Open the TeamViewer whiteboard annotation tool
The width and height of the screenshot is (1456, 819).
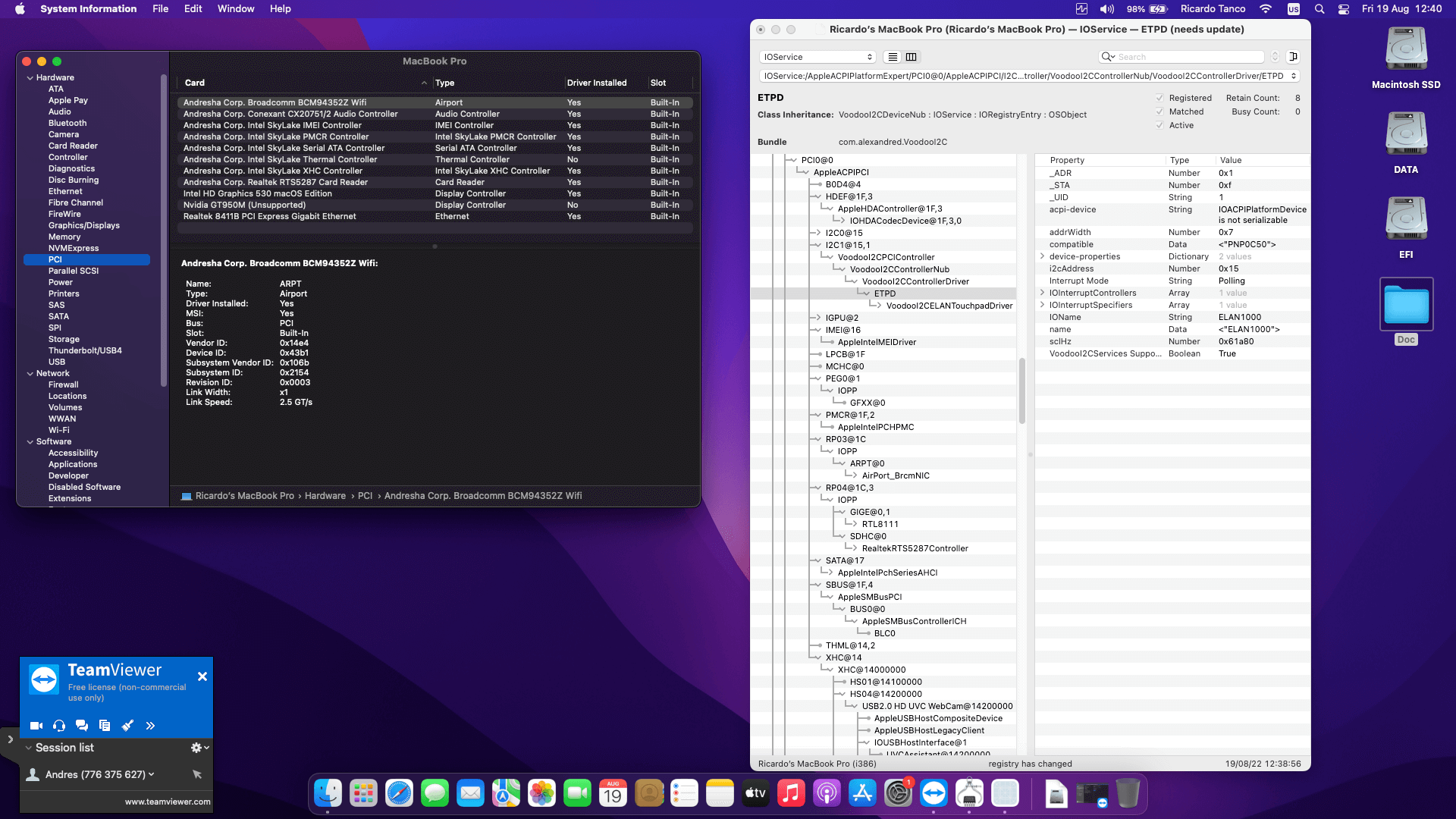pos(127,725)
